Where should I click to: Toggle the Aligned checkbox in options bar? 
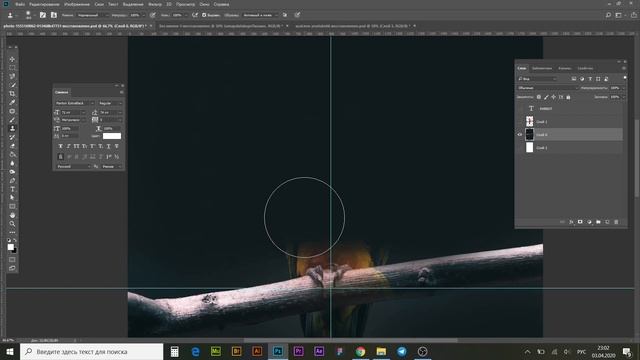(x=204, y=15)
